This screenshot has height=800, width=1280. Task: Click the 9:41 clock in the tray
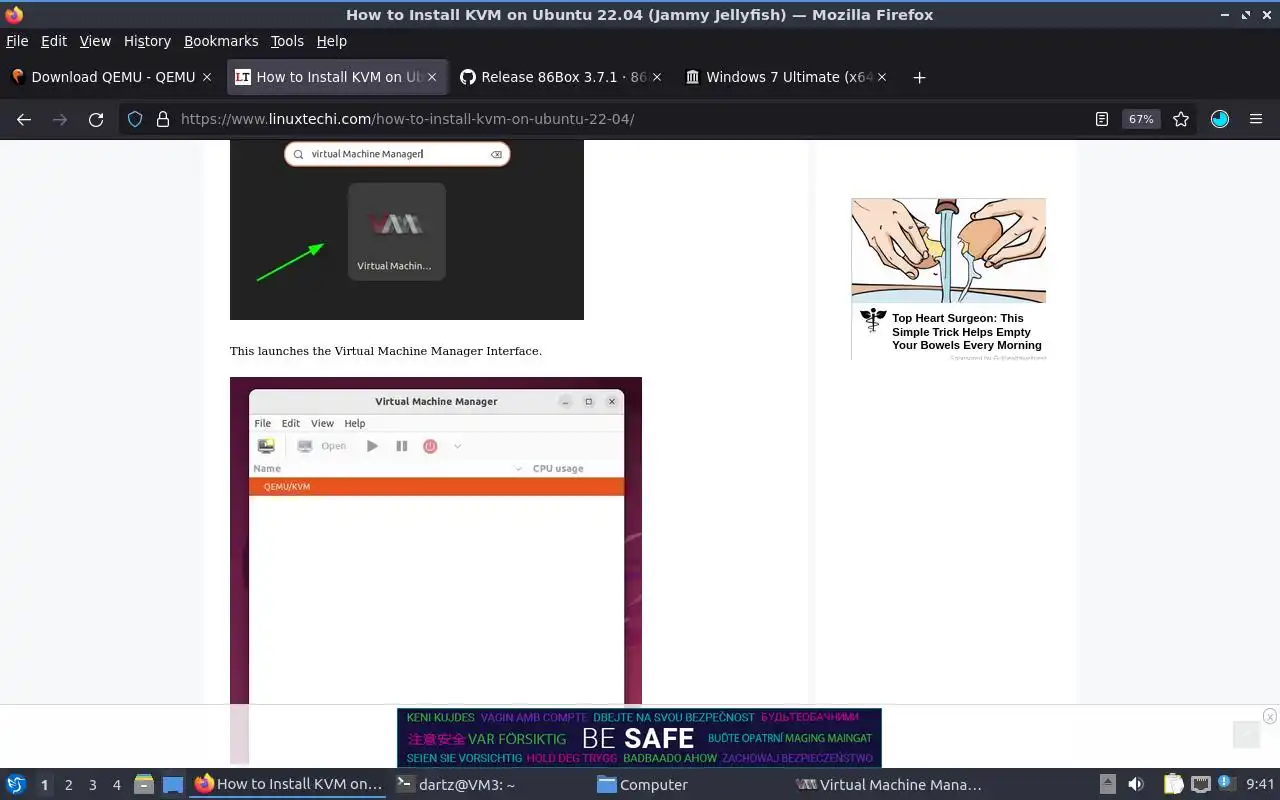click(x=1260, y=785)
